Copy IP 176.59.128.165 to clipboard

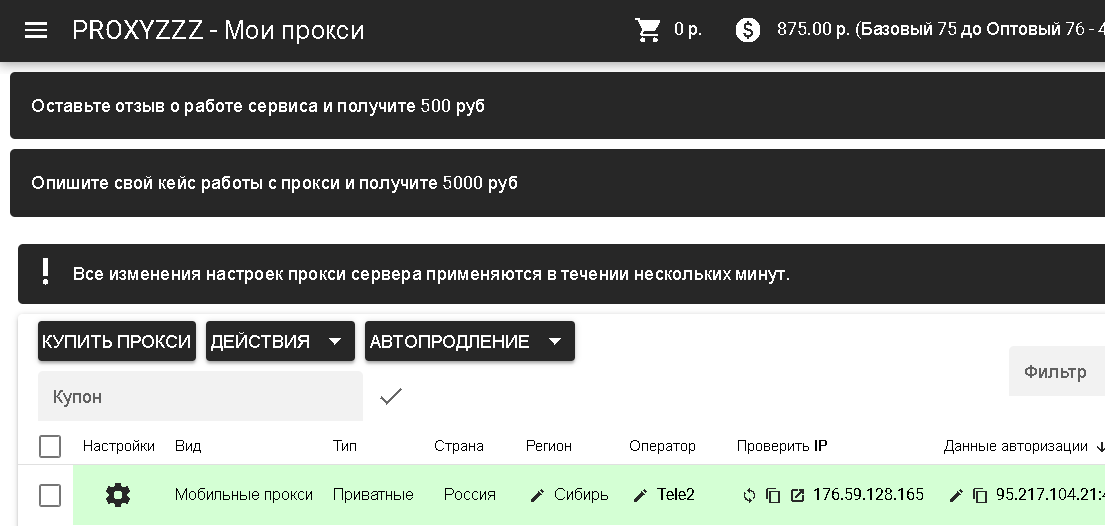coord(773,495)
